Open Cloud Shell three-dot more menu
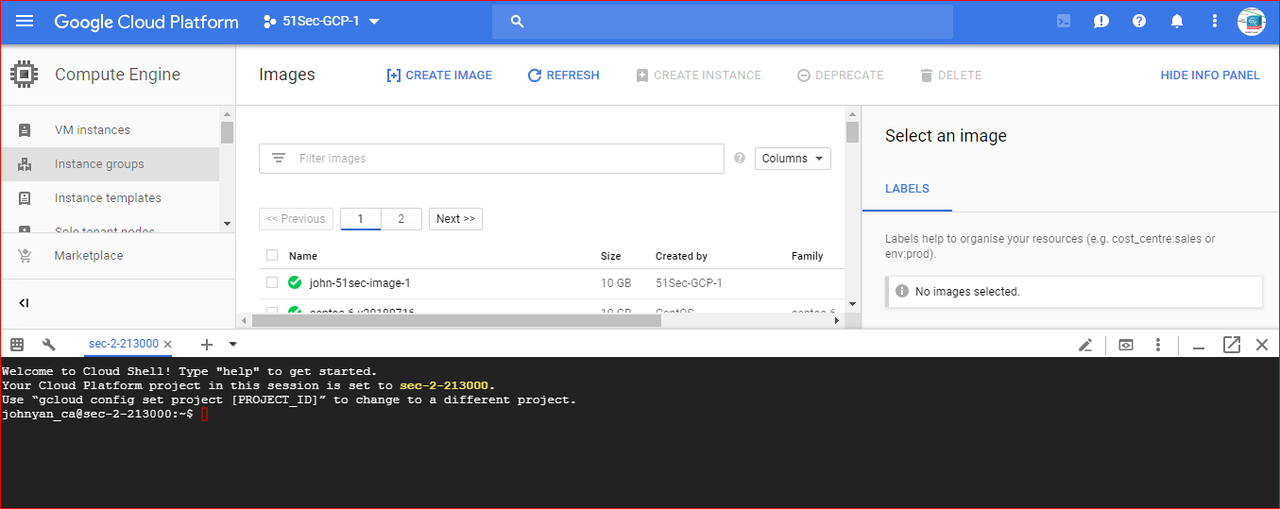The width and height of the screenshot is (1280, 509). [x=1158, y=345]
